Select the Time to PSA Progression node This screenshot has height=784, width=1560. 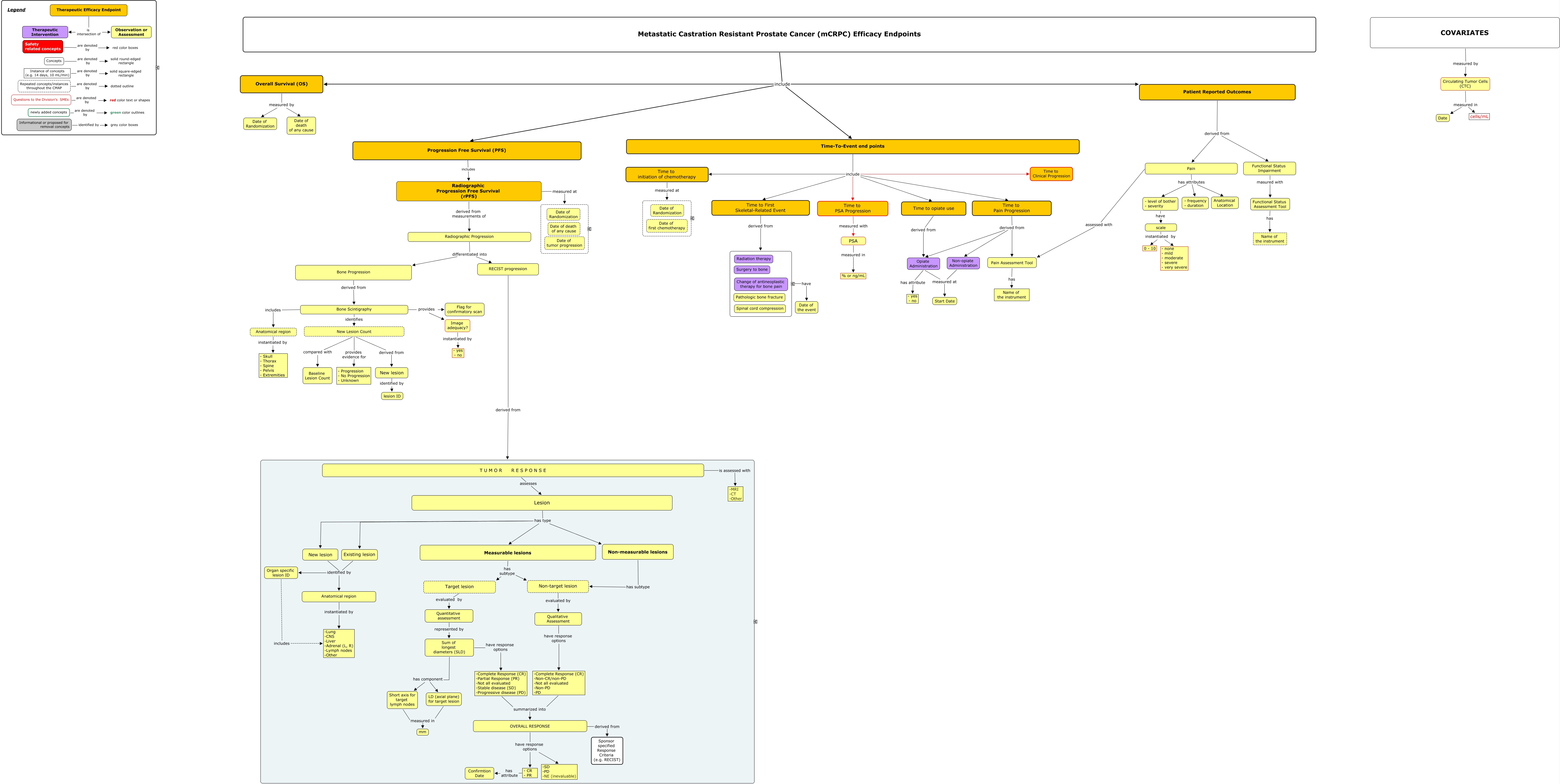(x=852, y=208)
